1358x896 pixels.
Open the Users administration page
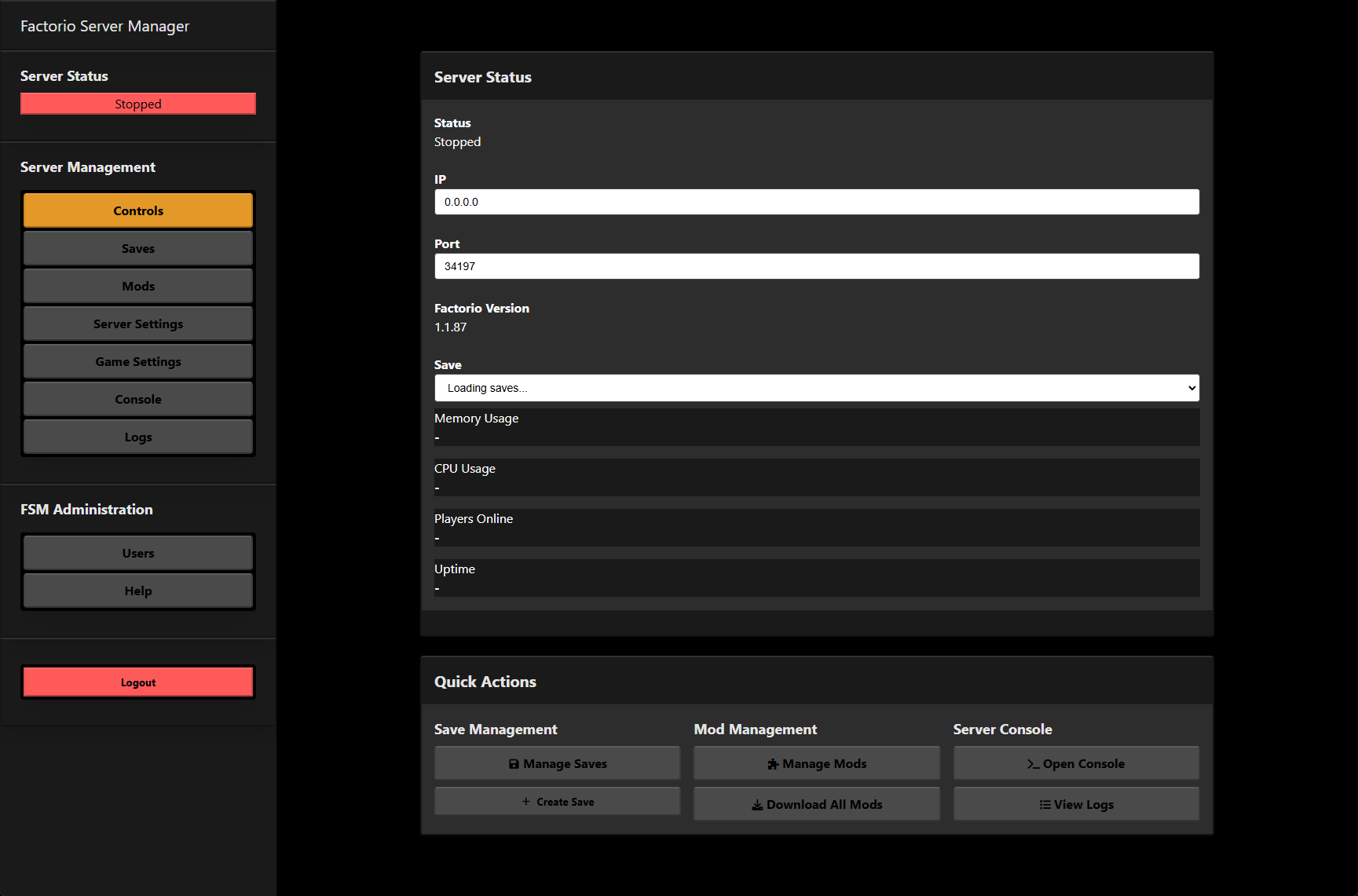[x=138, y=553]
